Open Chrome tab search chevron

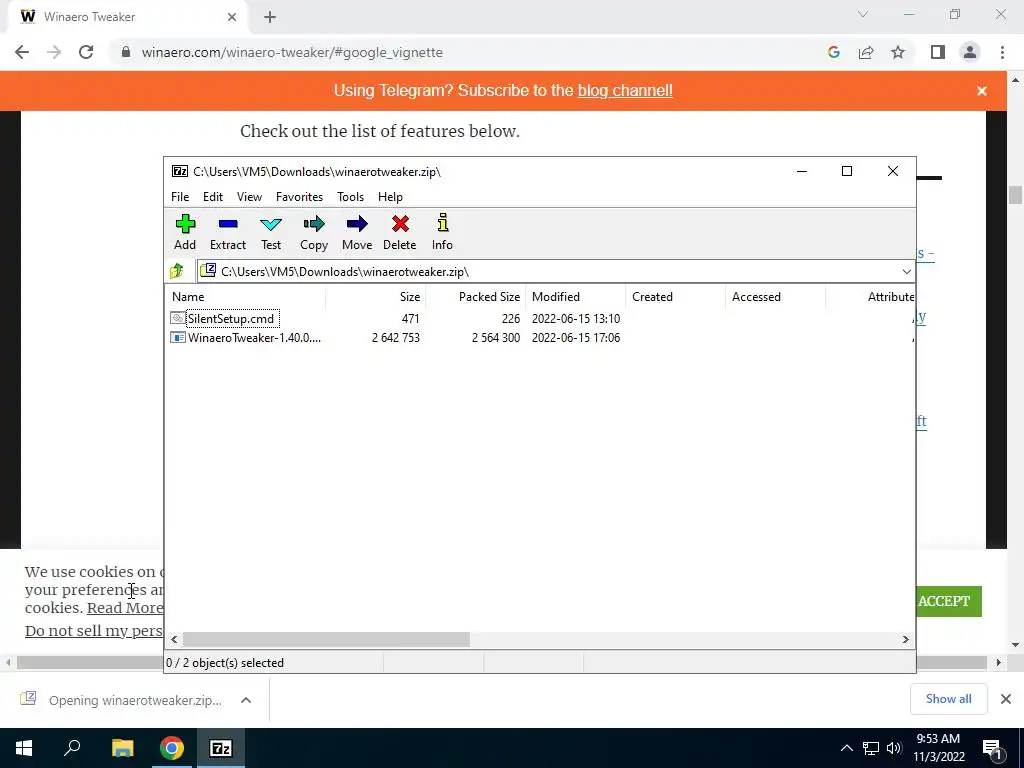863,14
